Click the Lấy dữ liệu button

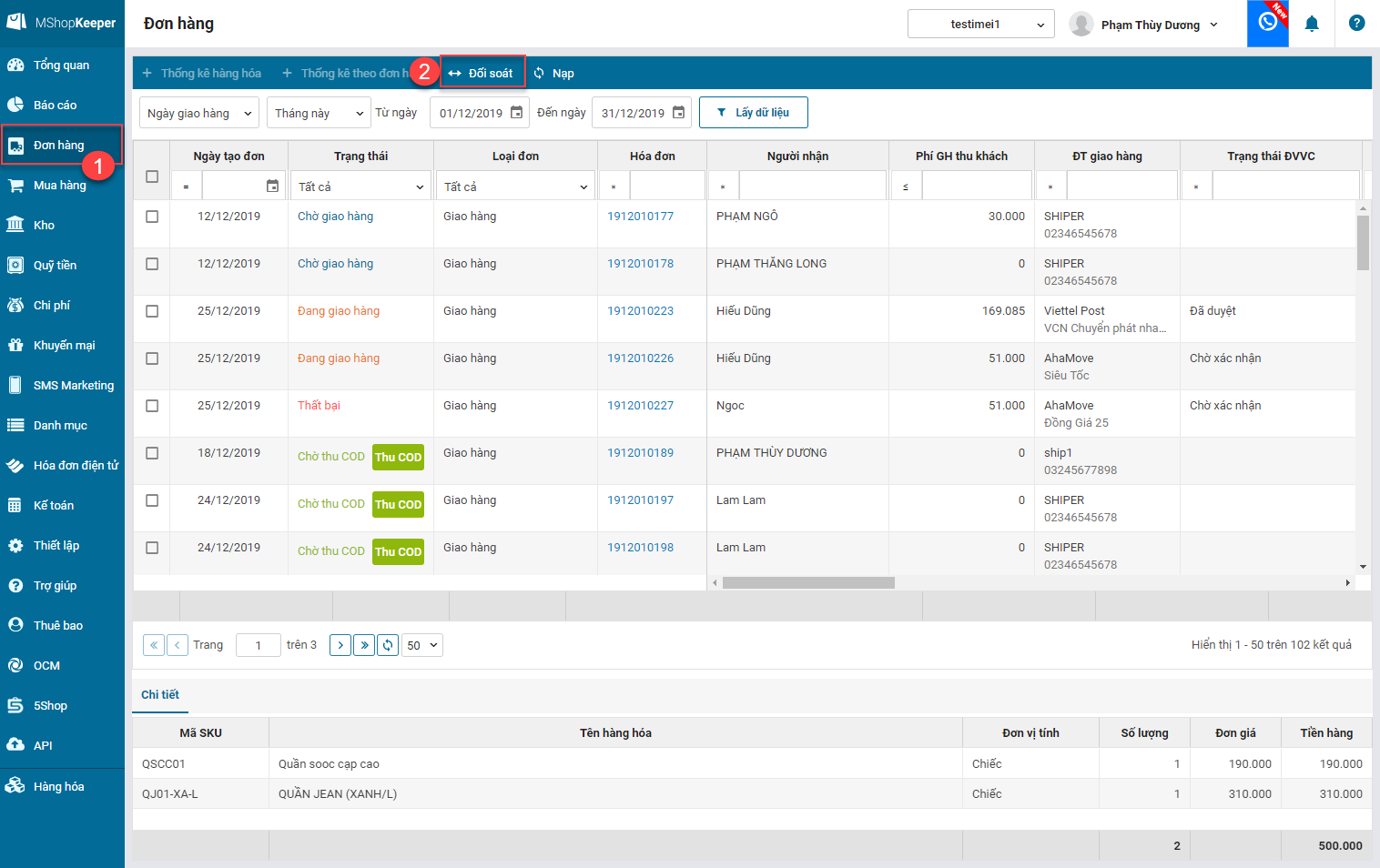pyautogui.click(x=753, y=113)
